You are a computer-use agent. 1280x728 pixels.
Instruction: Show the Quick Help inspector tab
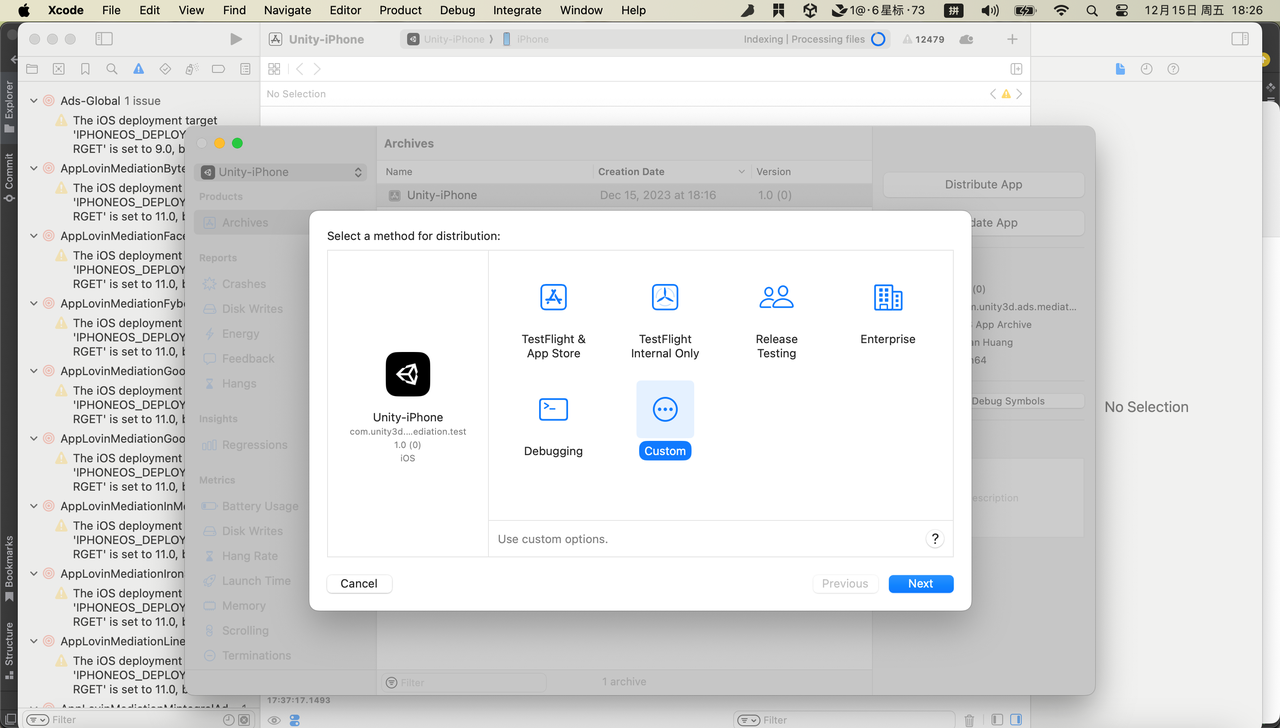pyautogui.click(x=1173, y=69)
